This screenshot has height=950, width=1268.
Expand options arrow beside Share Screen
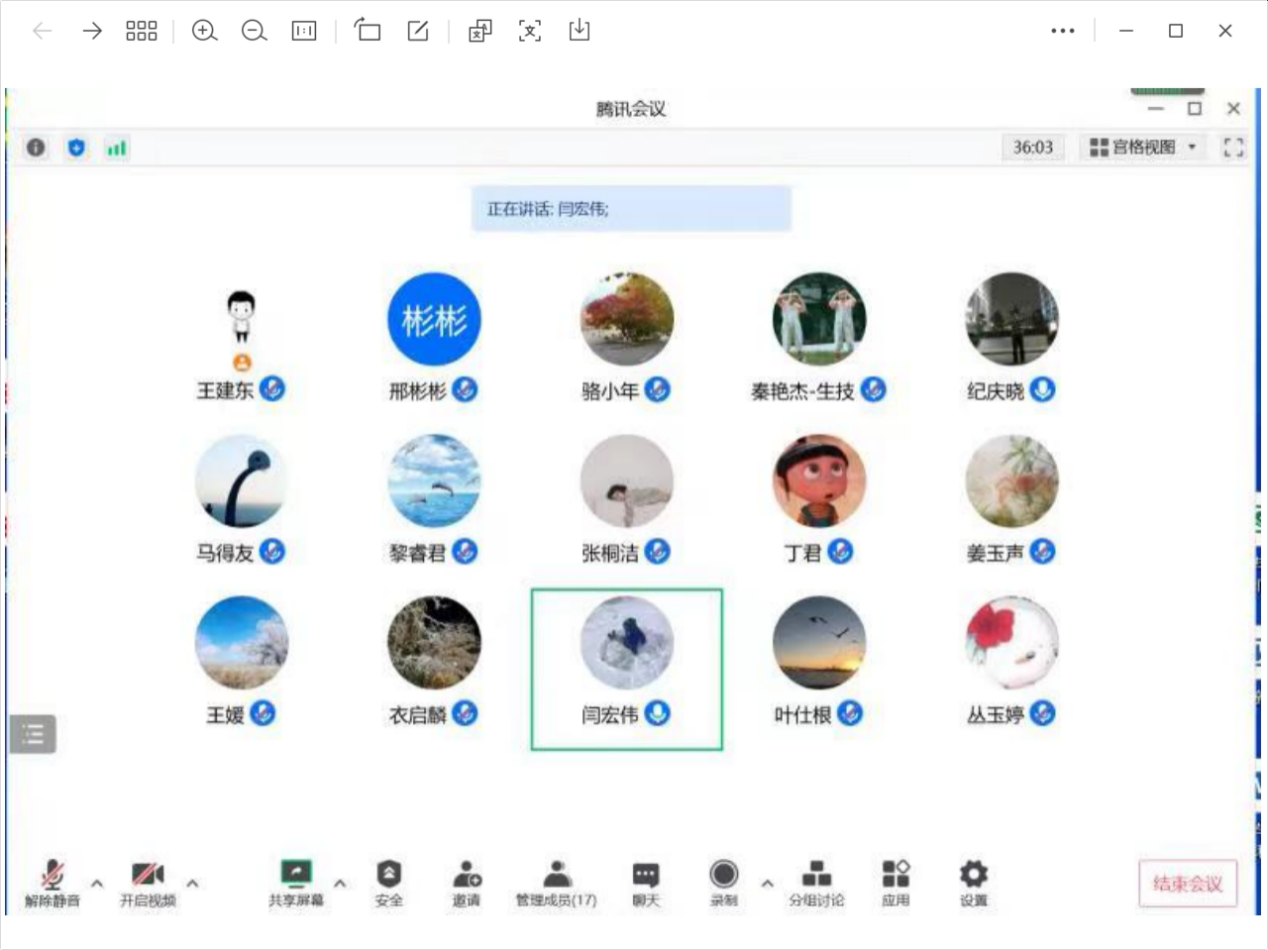tap(340, 883)
